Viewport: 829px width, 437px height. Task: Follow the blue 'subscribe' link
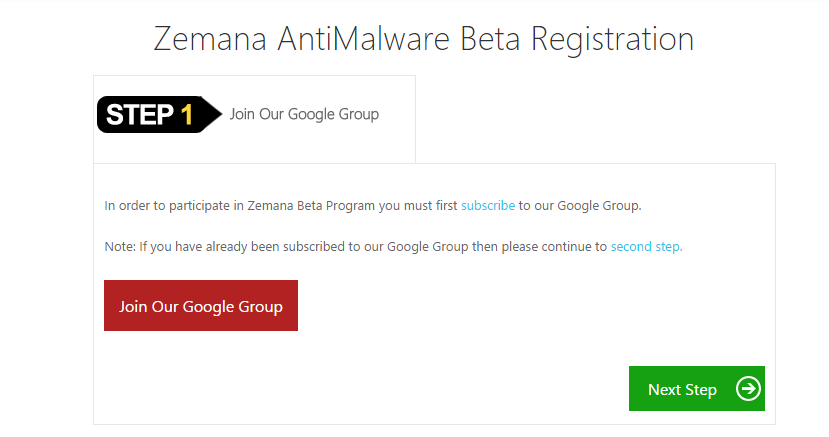point(488,206)
